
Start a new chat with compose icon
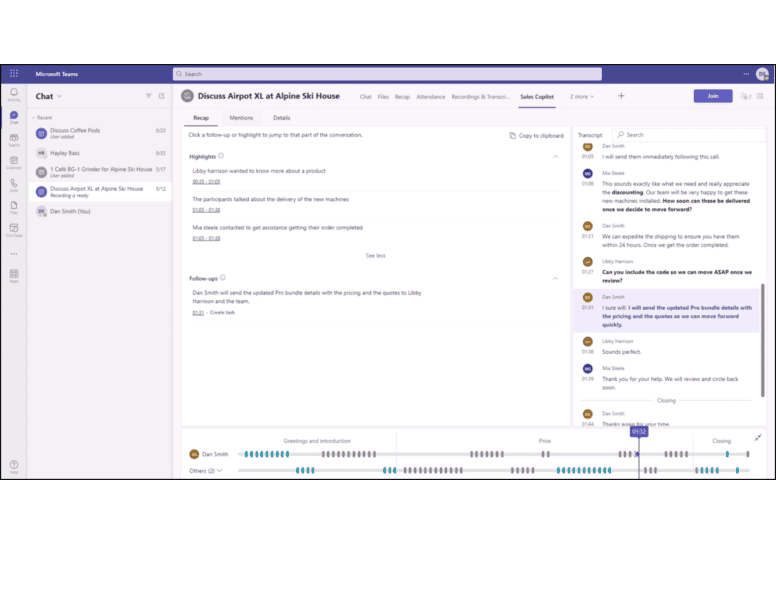[x=162, y=96]
